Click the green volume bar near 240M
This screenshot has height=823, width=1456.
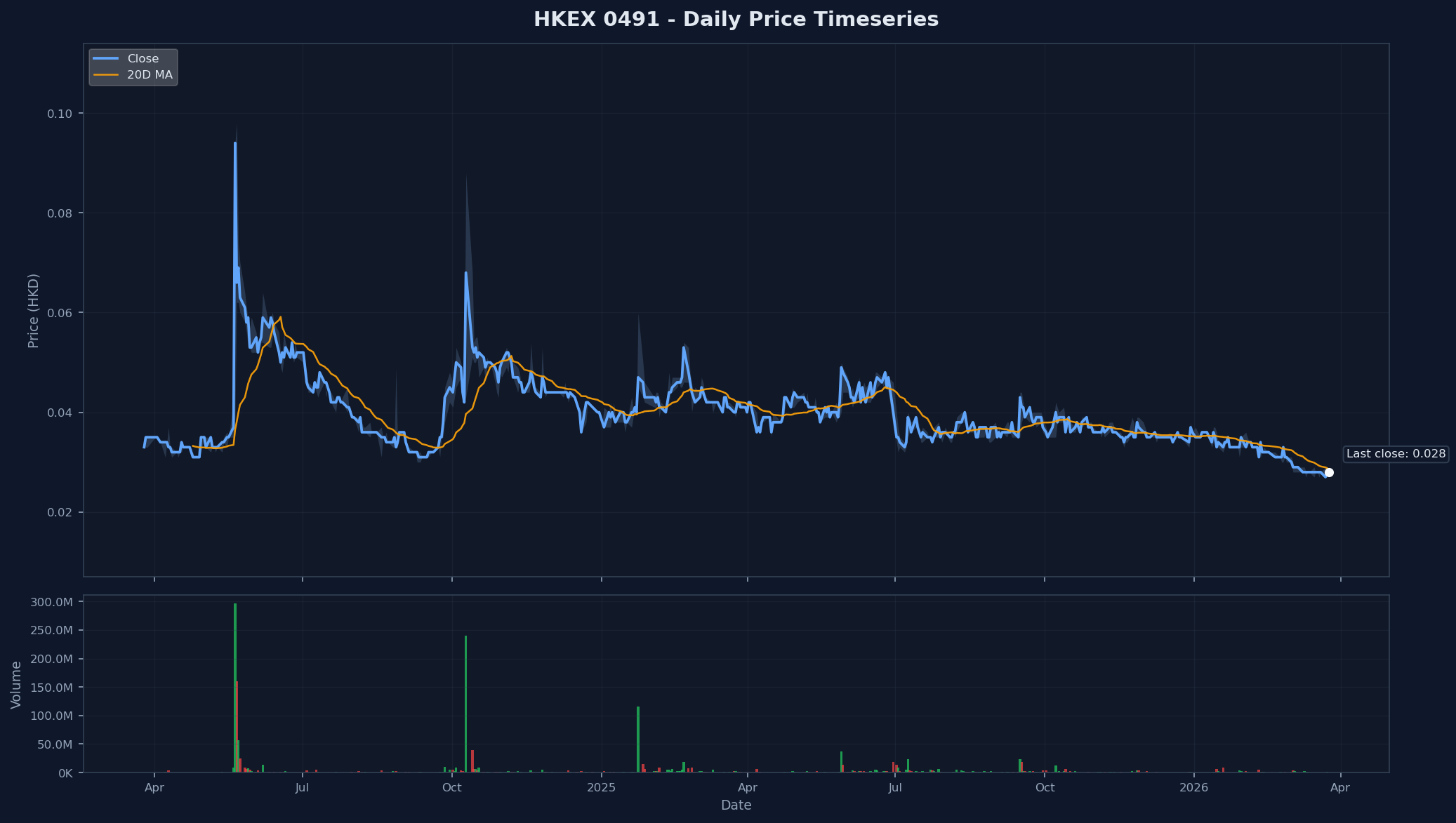point(465,704)
